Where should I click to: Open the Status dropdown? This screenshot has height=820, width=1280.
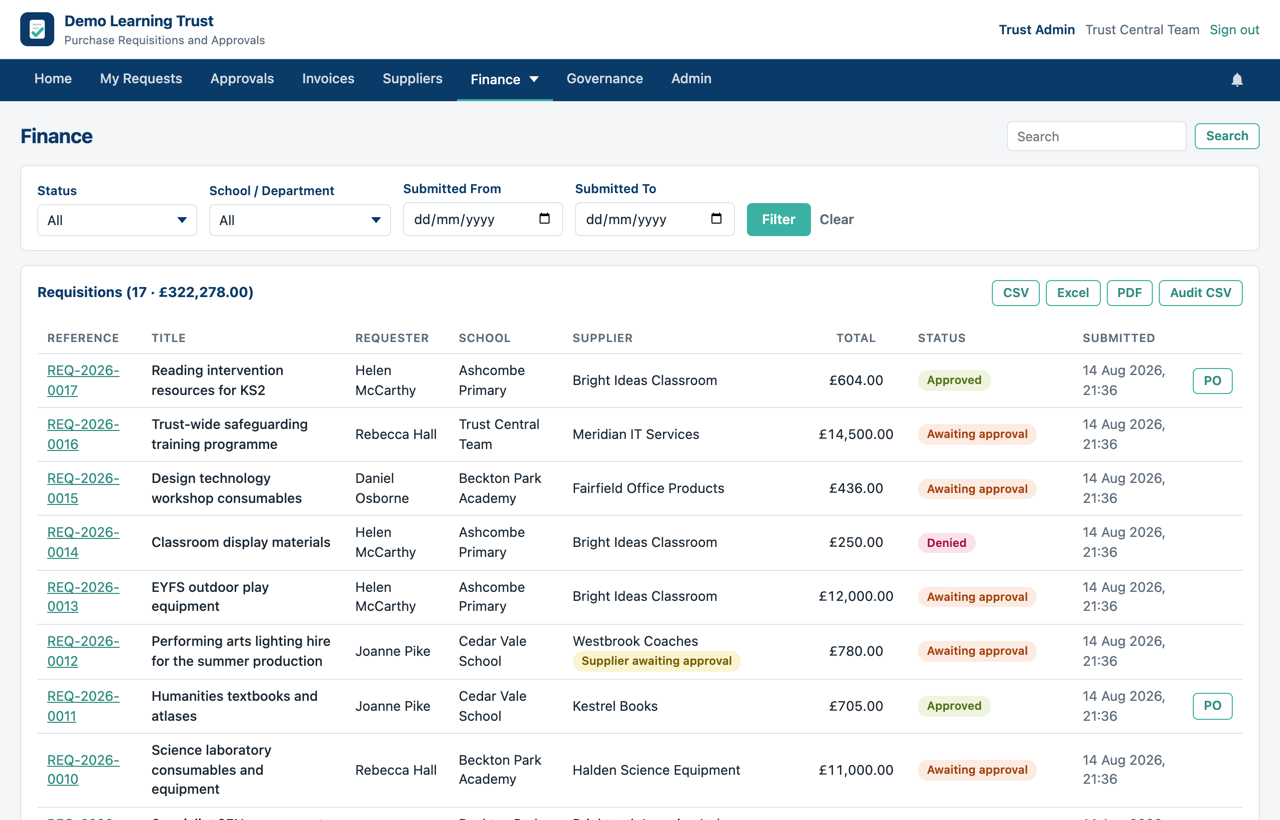(x=117, y=220)
